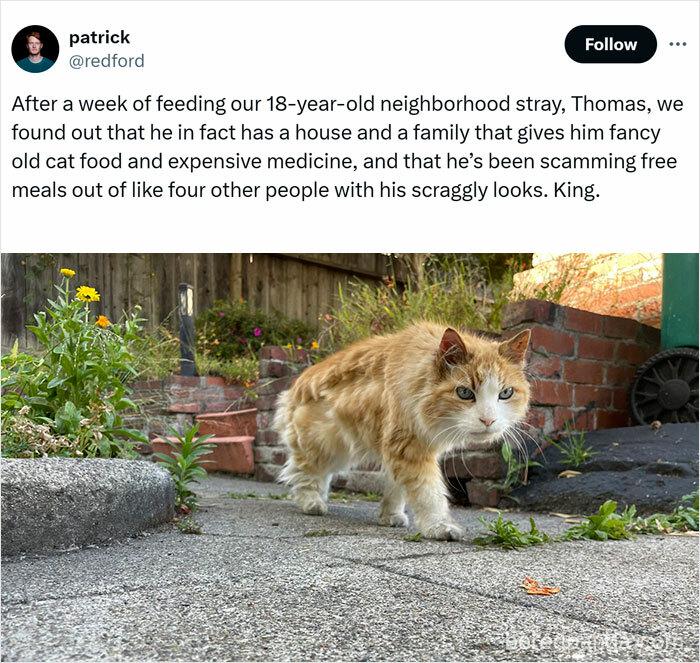Screen dimensions: 700x663
Task: Open the attached cat photo
Action: pyautogui.click(x=350, y=458)
